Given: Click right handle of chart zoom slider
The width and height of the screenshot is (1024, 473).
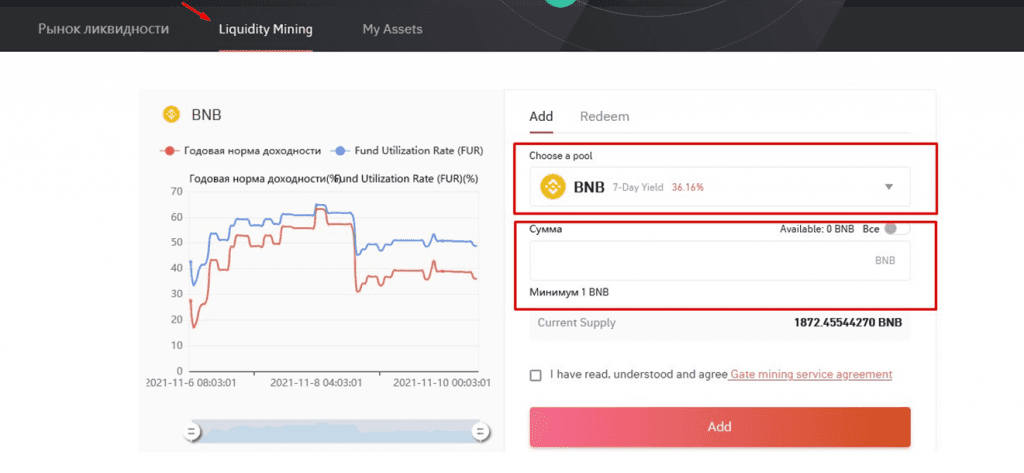Looking at the screenshot, I should pyautogui.click(x=481, y=431).
